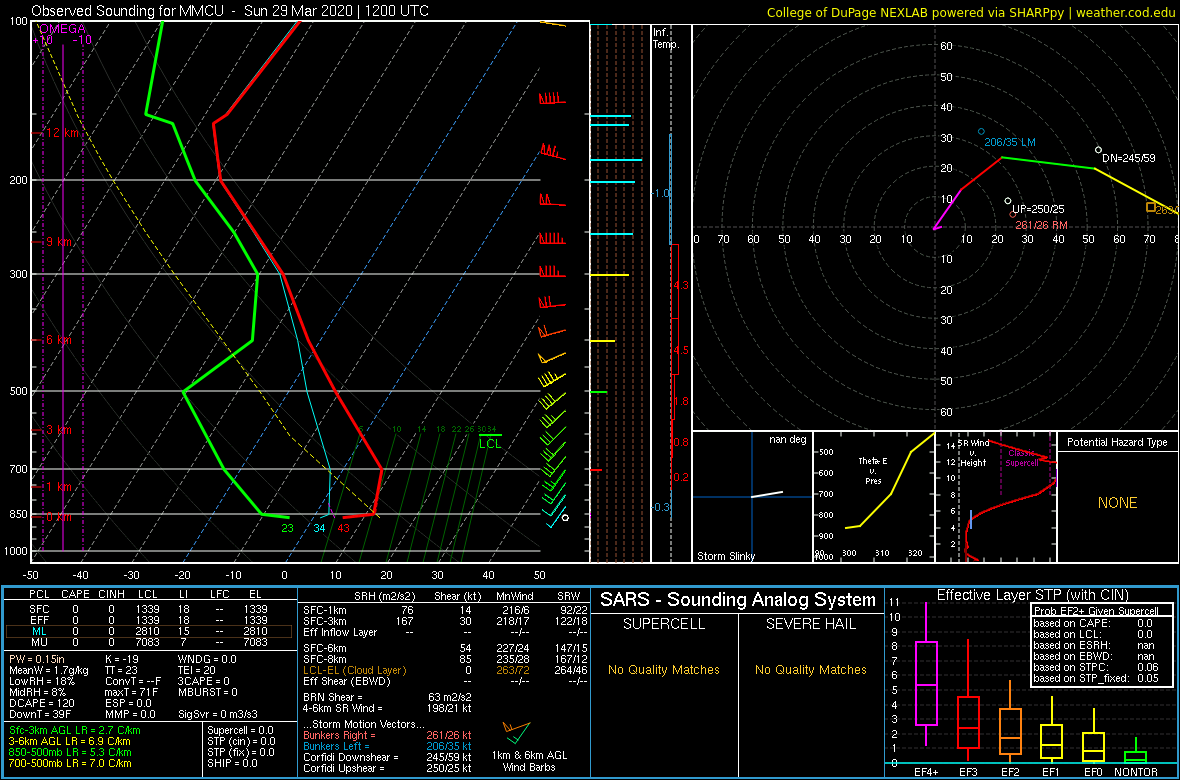Click the magenta EF4+ box plot
Viewport: 1180px width, 780px height.
(x=925, y=675)
